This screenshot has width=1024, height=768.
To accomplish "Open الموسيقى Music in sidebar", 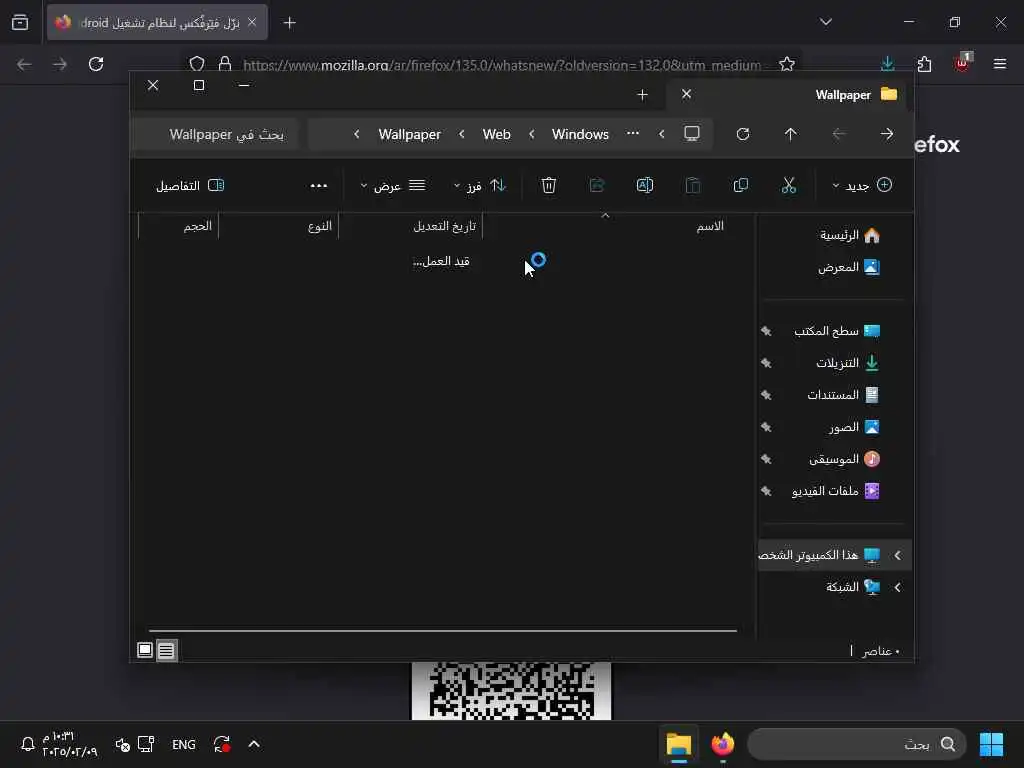I will [x=844, y=459].
